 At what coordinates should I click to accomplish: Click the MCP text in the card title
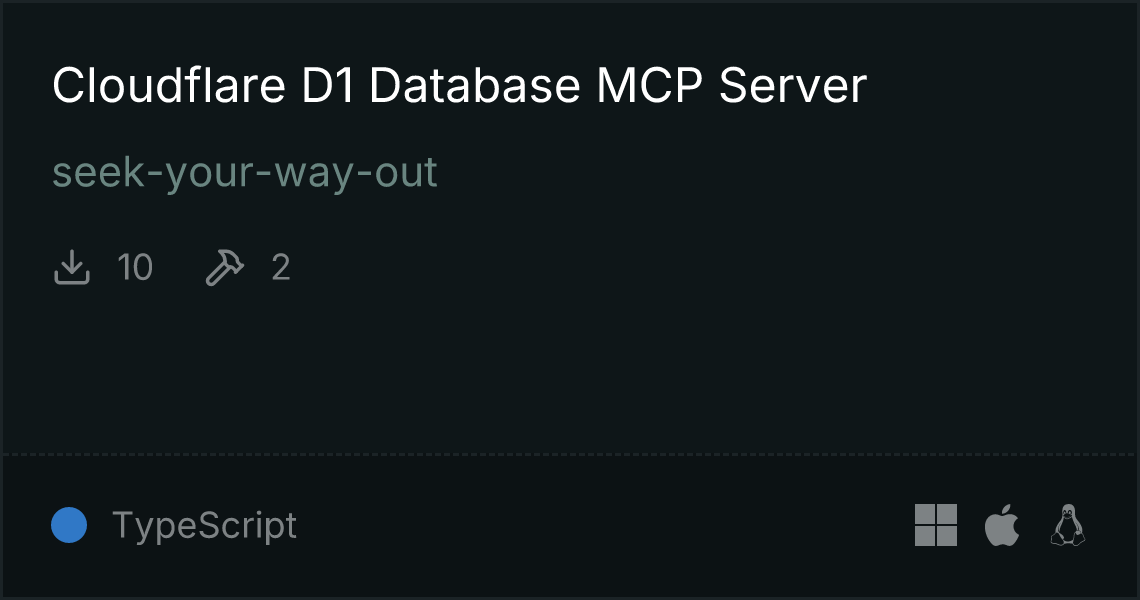click(649, 86)
